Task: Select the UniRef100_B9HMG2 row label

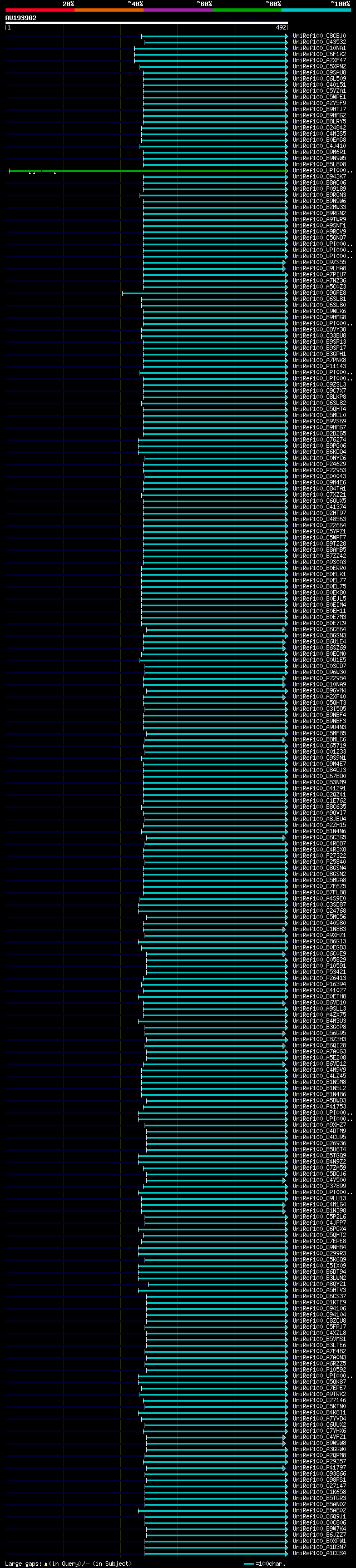Action: (x=319, y=115)
